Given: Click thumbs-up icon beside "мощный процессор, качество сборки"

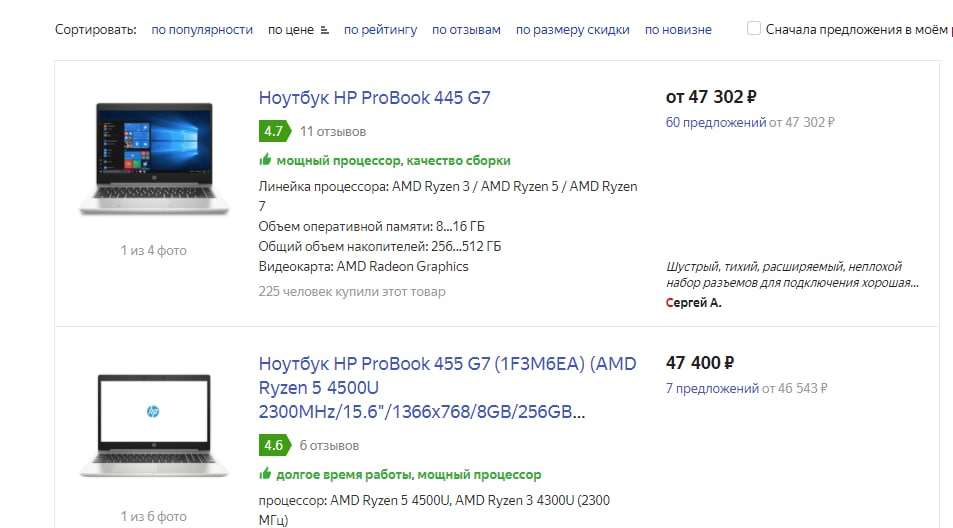Looking at the screenshot, I should [265, 160].
